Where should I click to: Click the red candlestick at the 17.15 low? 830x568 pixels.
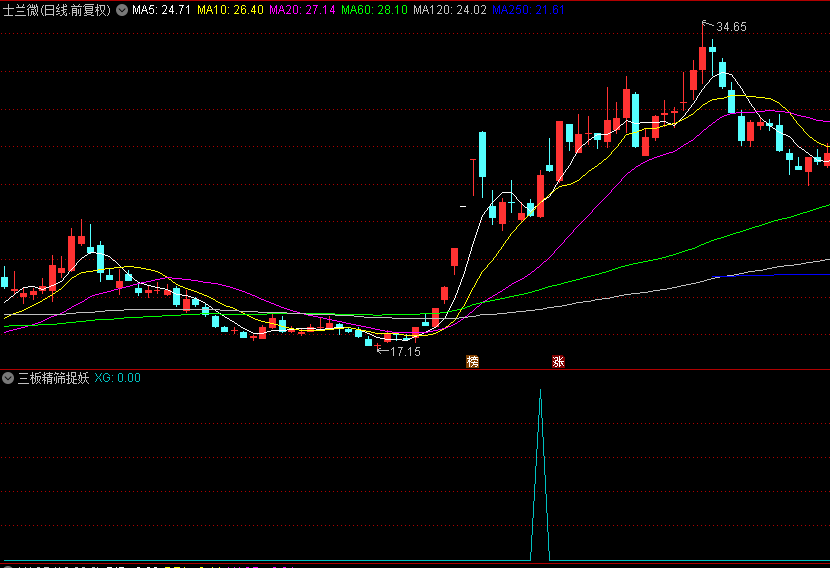pos(378,347)
